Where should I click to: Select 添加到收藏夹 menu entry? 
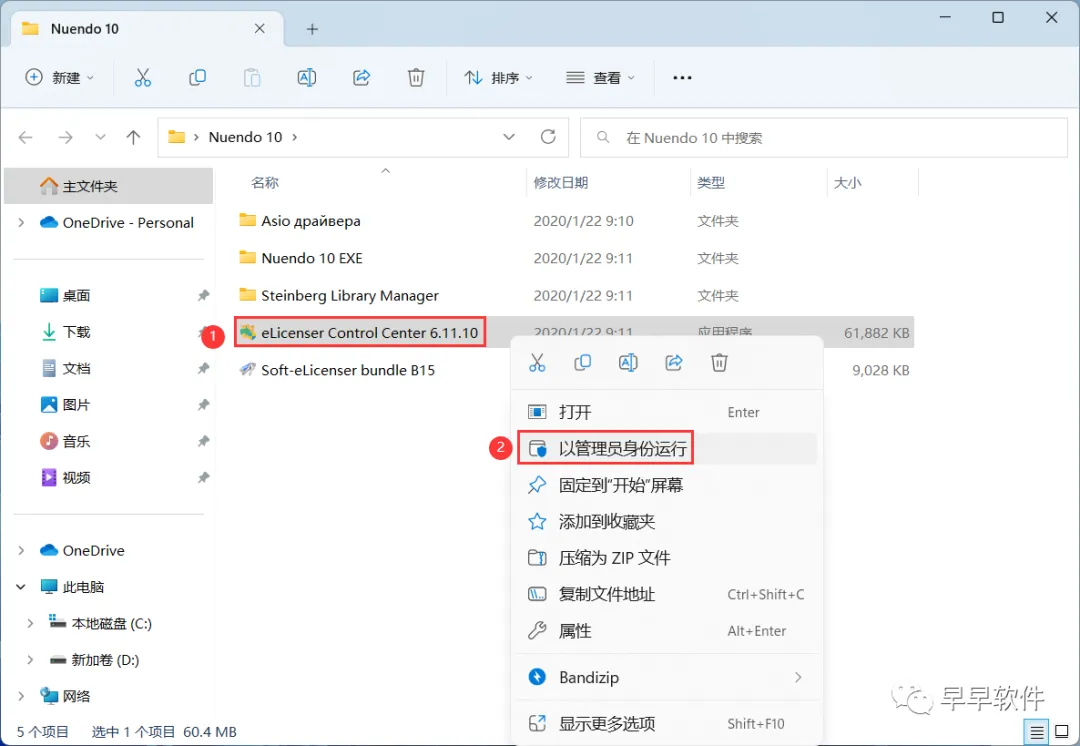[x=667, y=521]
